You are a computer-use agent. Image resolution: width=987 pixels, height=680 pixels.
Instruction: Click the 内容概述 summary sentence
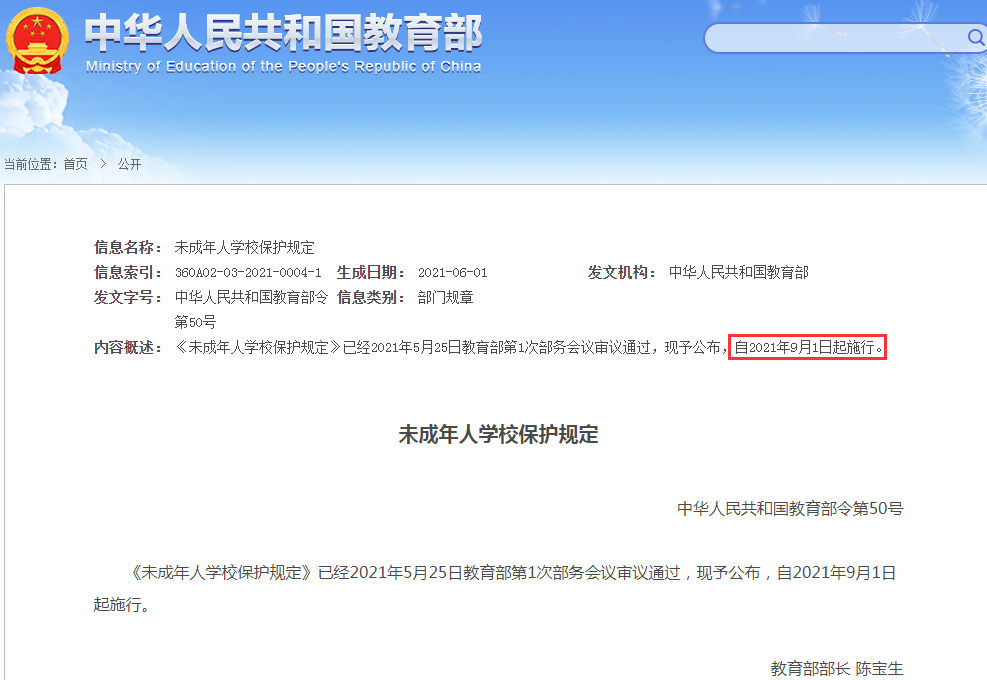tap(529, 348)
